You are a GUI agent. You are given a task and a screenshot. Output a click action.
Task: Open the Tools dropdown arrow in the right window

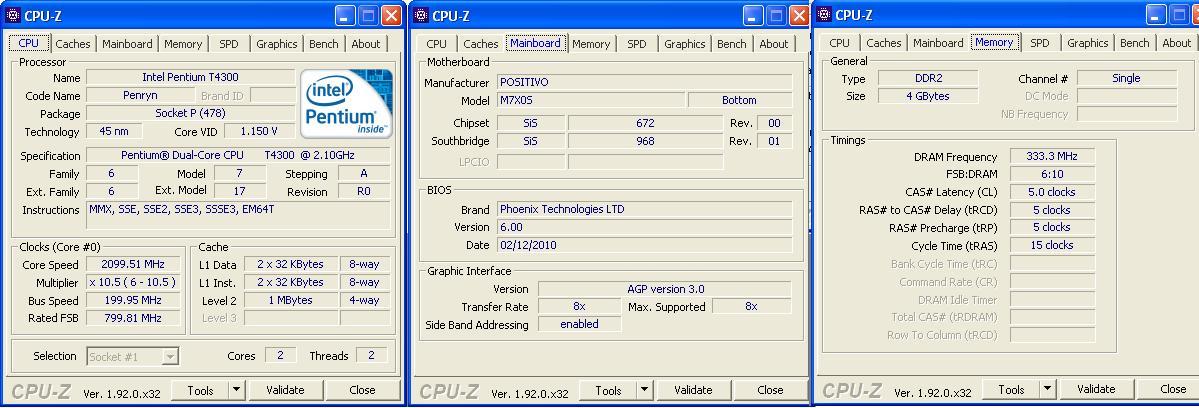pos(1048,390)
